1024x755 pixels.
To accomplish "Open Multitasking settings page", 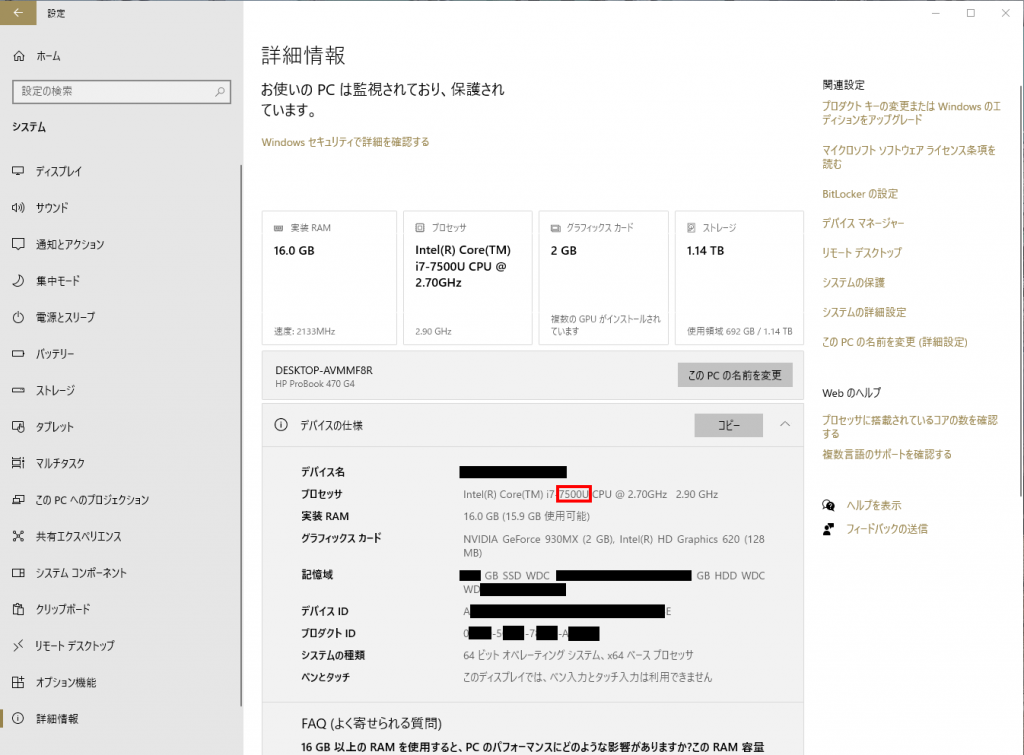I will click(x=59, y=463).
